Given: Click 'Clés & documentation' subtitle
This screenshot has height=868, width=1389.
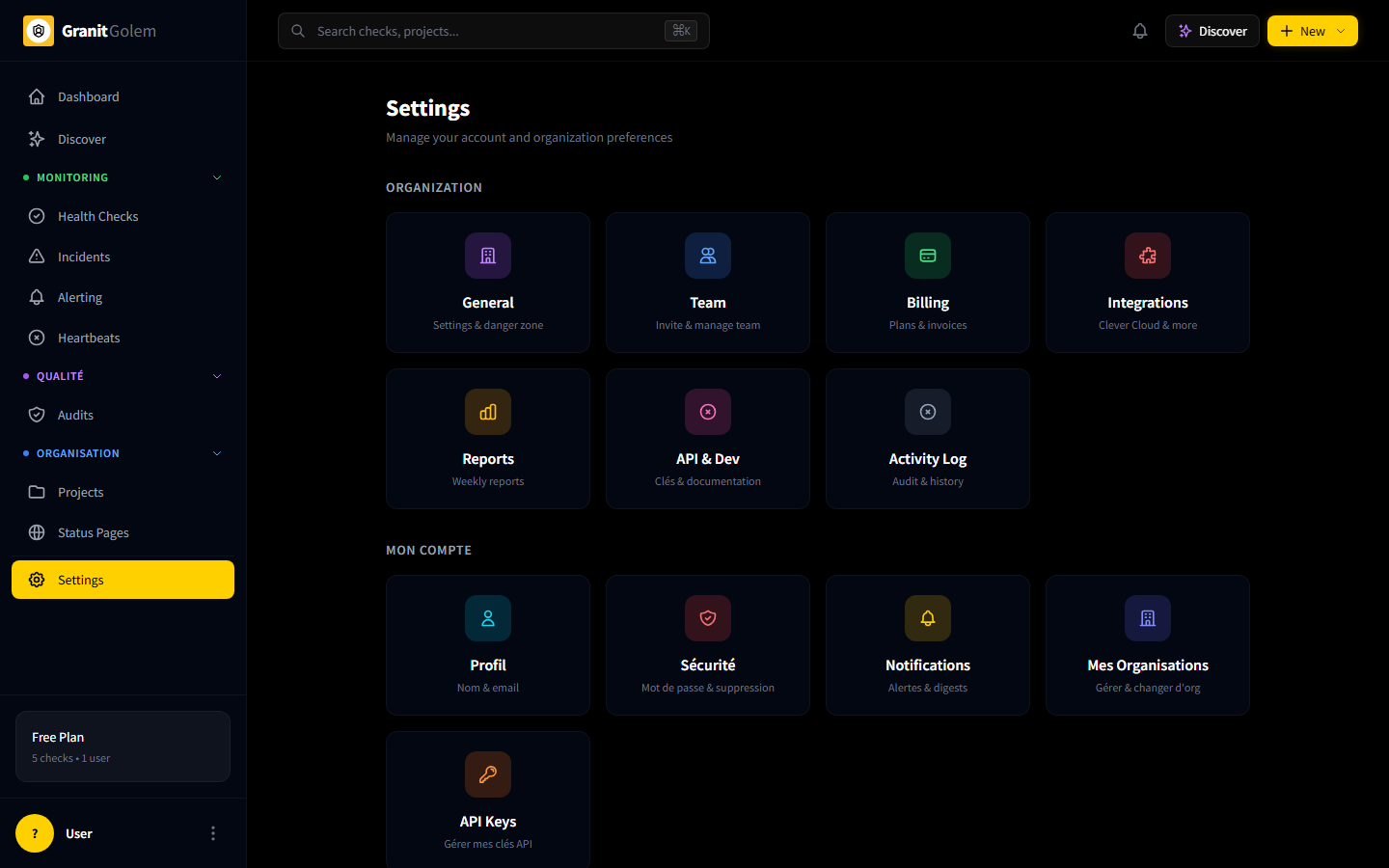Looking at the screenshot, I should [708, 481].
